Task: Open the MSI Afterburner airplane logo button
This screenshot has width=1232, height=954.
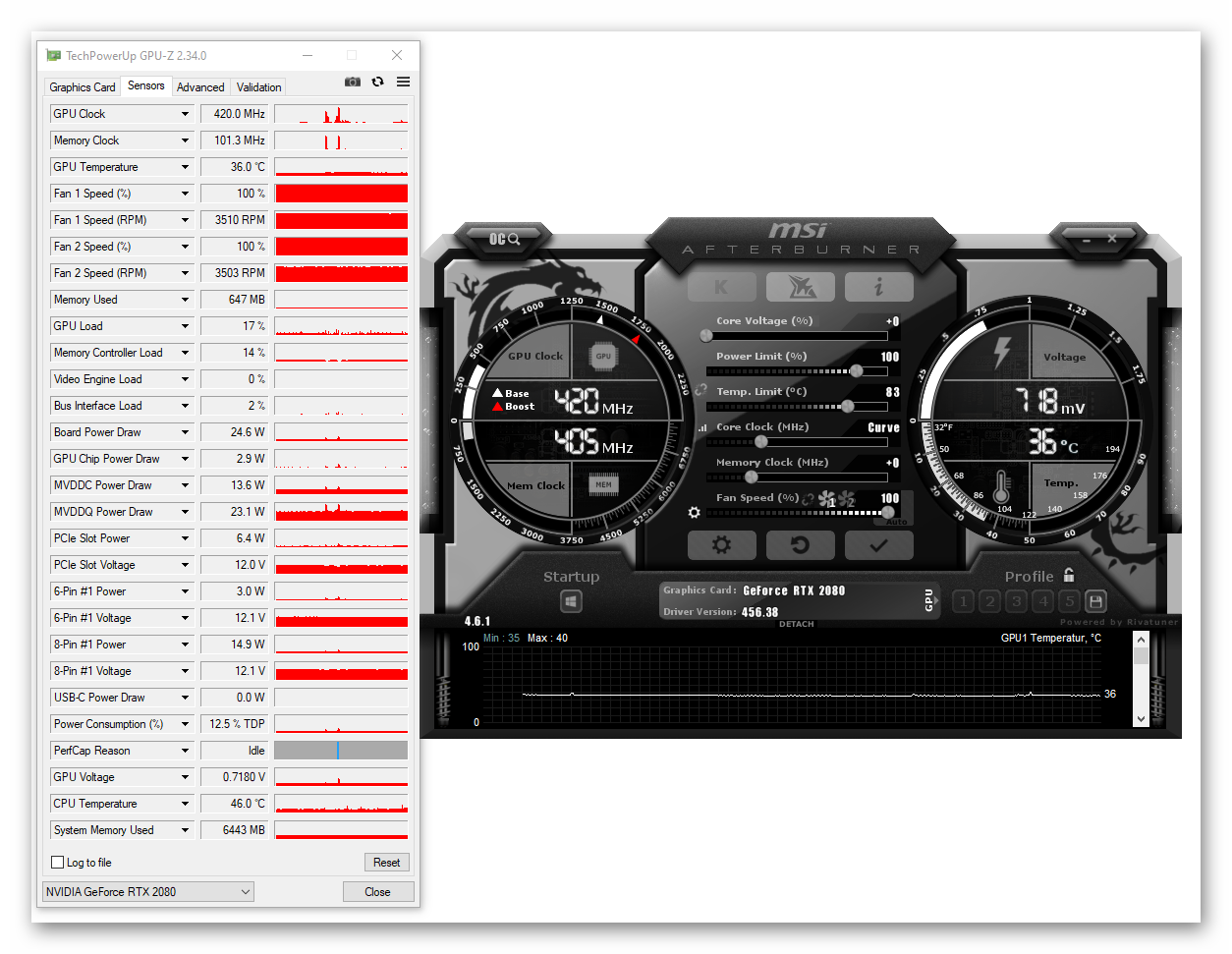Action: click(801, 287)
